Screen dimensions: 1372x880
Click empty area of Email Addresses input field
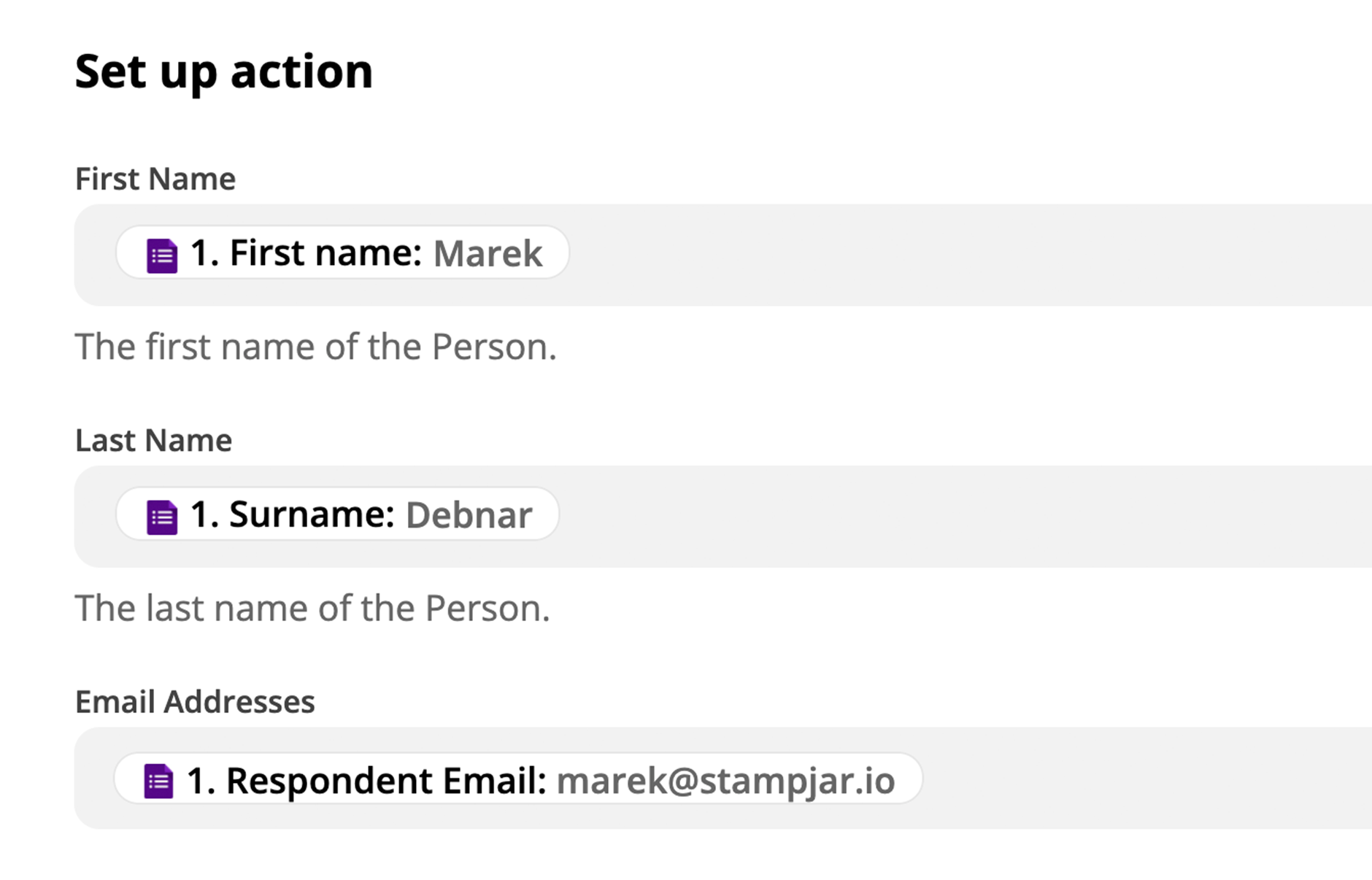click(1146, 778)
